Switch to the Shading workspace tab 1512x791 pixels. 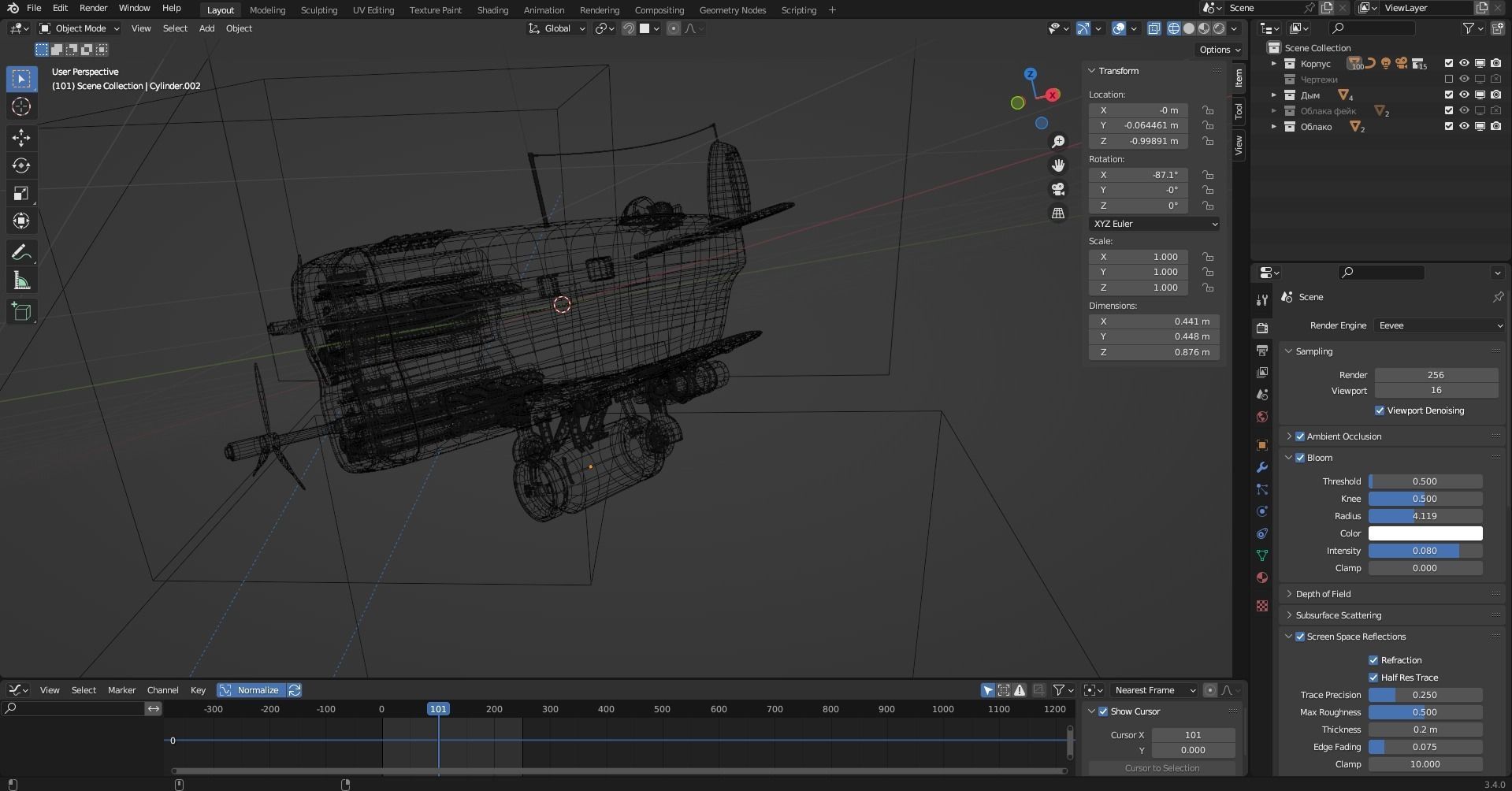pyautogui.click(x=492, y=10)
